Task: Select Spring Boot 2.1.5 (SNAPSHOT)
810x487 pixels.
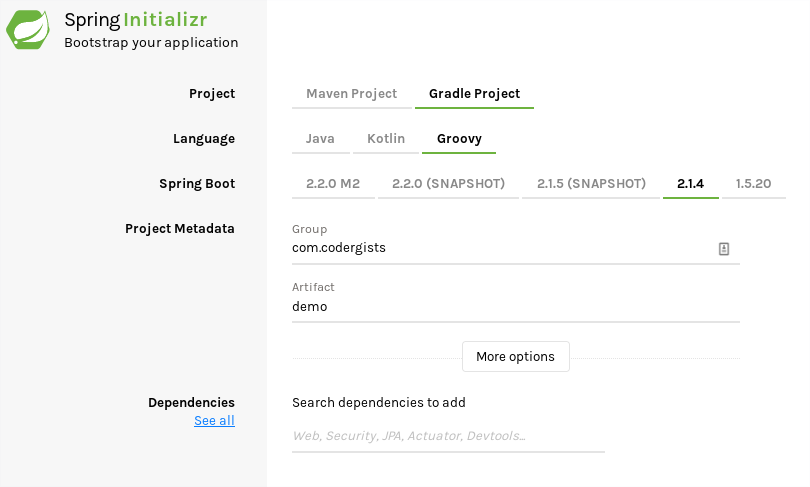Action: click(591, 184)
